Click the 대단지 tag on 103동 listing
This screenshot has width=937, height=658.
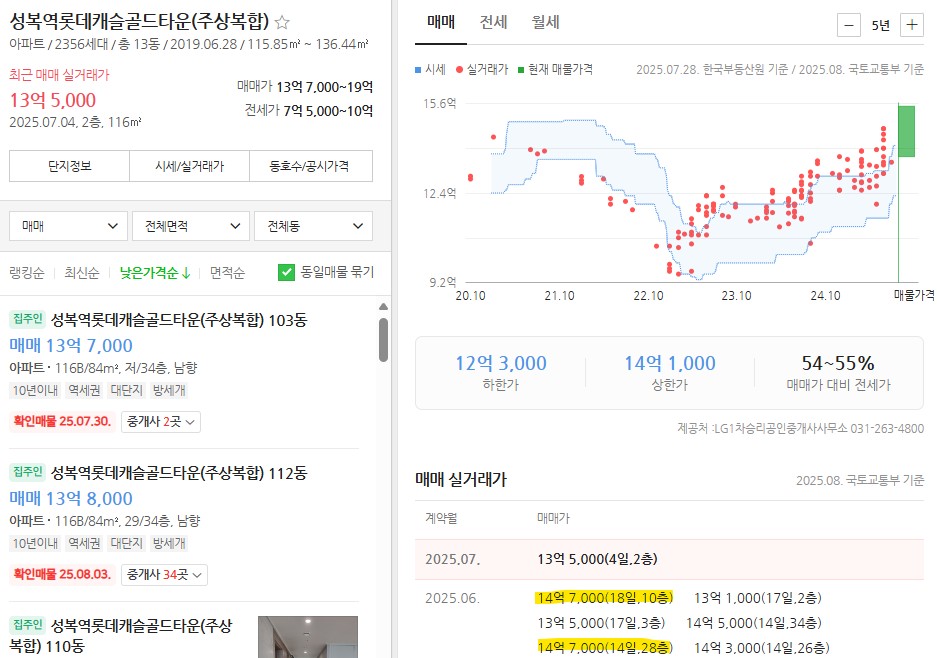click(x=127, y=391)
